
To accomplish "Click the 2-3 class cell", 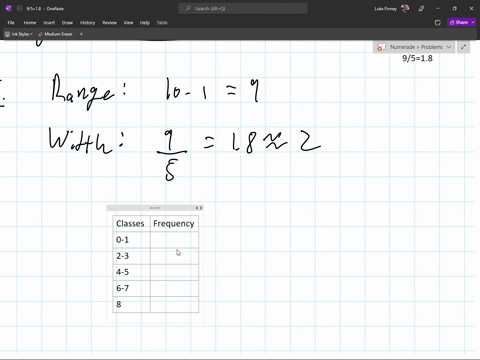I will click(131, 256).
